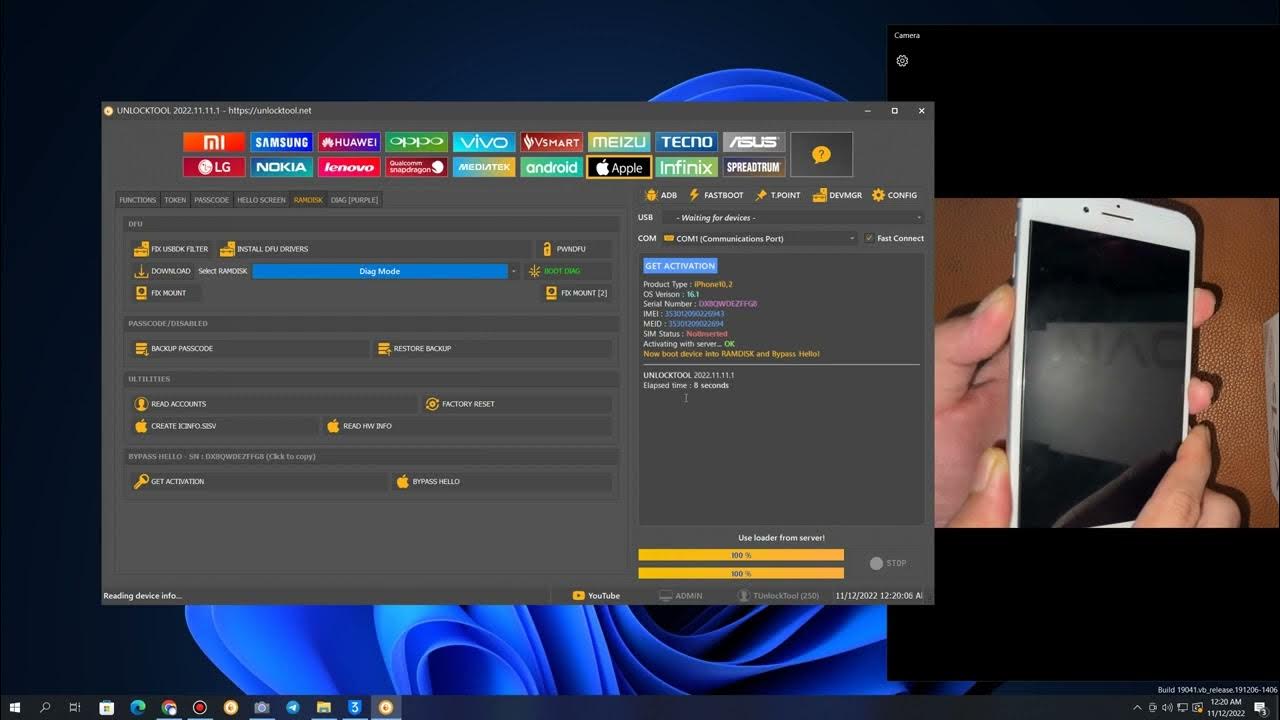
Task: Select the vivo brand tile
Action: (x=484, y=142)
